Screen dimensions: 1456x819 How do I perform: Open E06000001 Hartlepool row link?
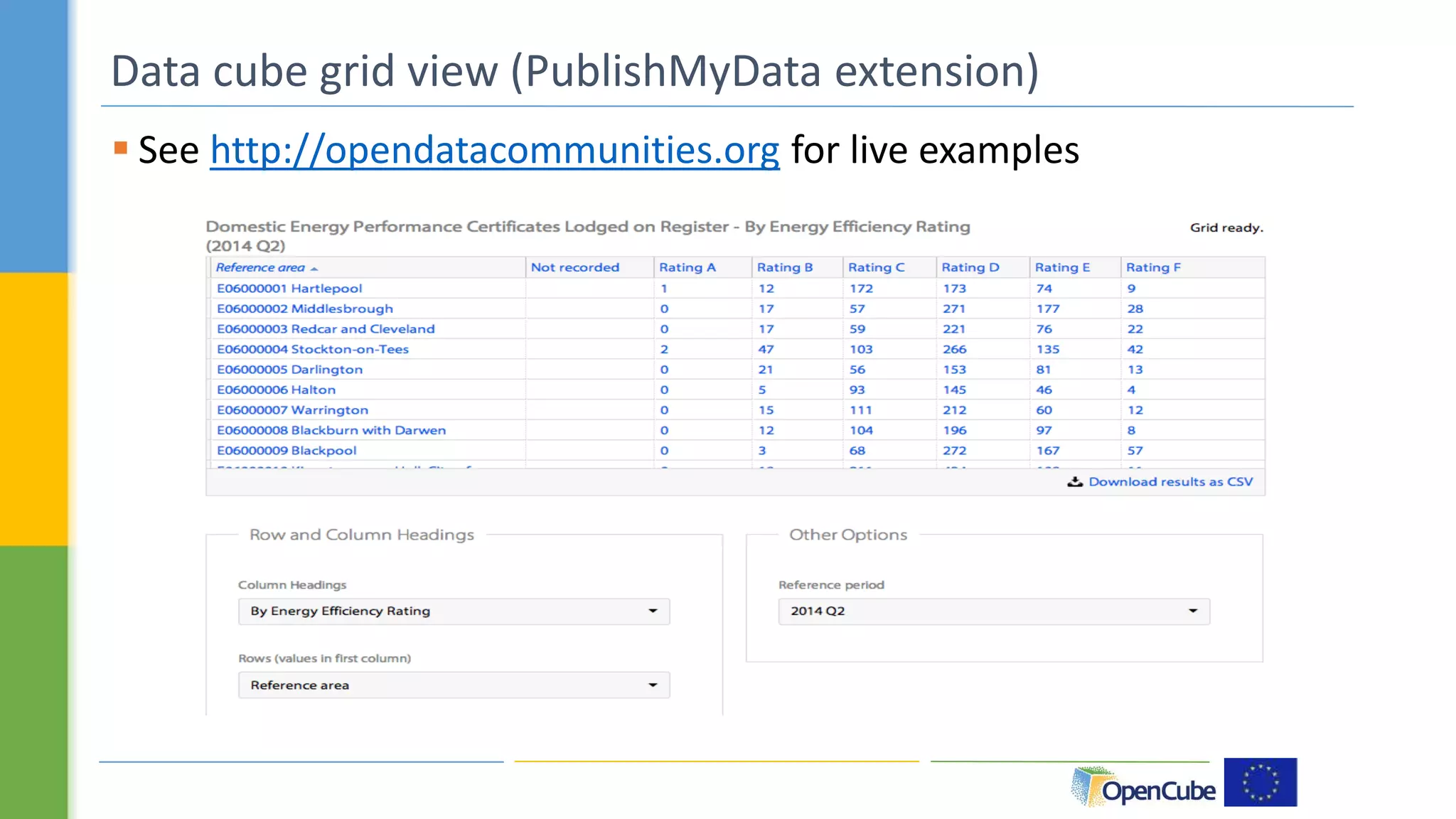pyautogui.click(x=289, y=288)
